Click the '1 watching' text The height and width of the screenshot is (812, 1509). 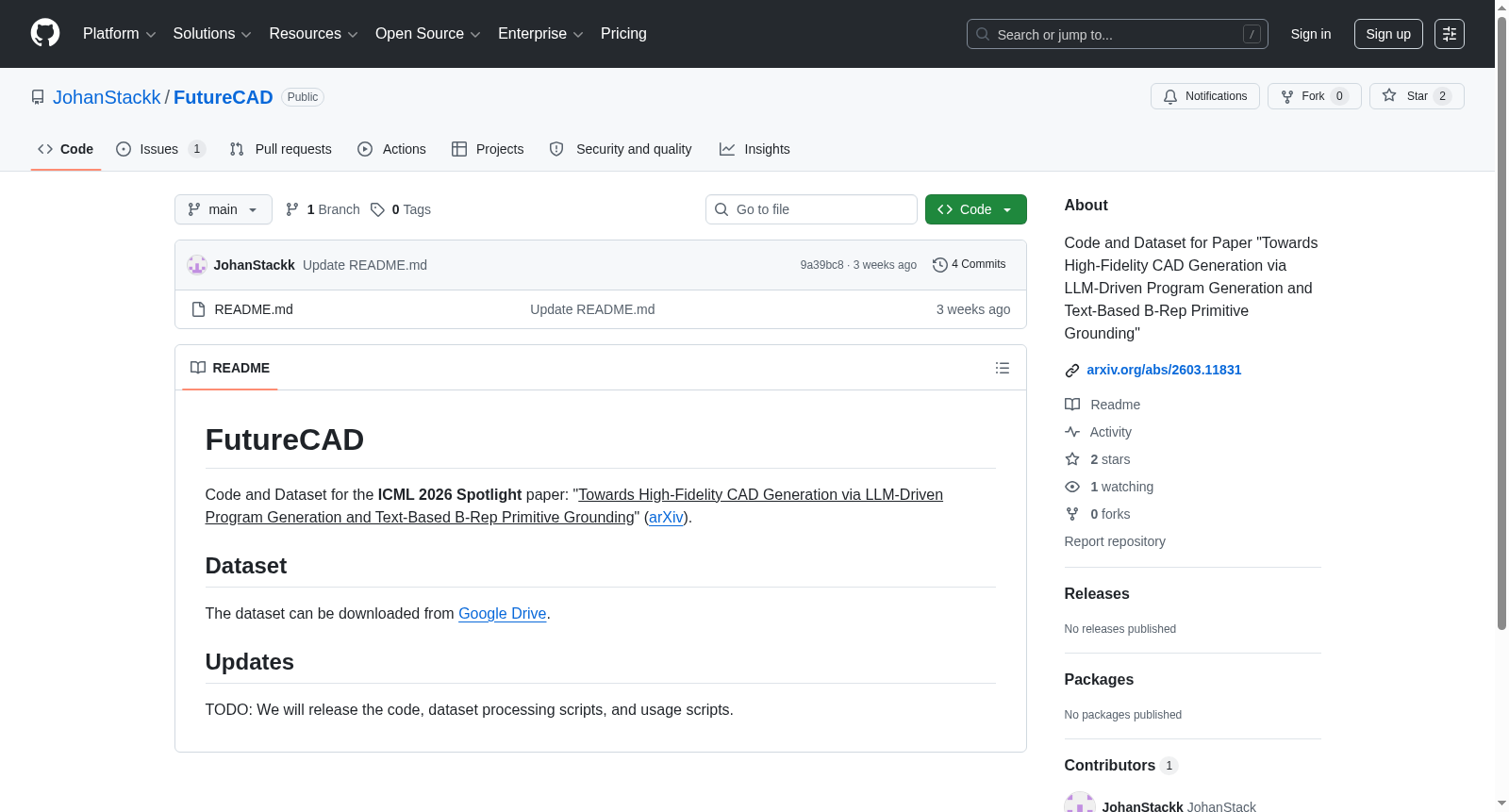[x=1122, y=487]
